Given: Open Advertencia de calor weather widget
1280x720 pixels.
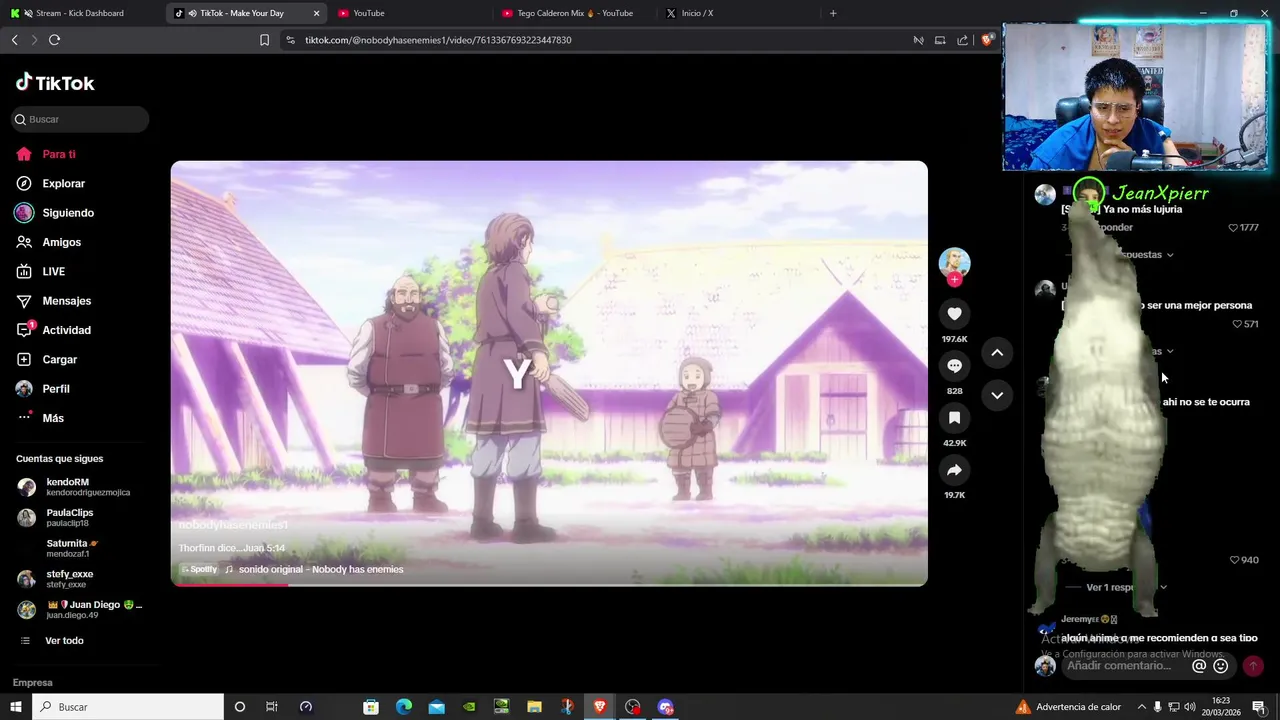Looking at the screenshot, I should click(x=1068, y=707).
